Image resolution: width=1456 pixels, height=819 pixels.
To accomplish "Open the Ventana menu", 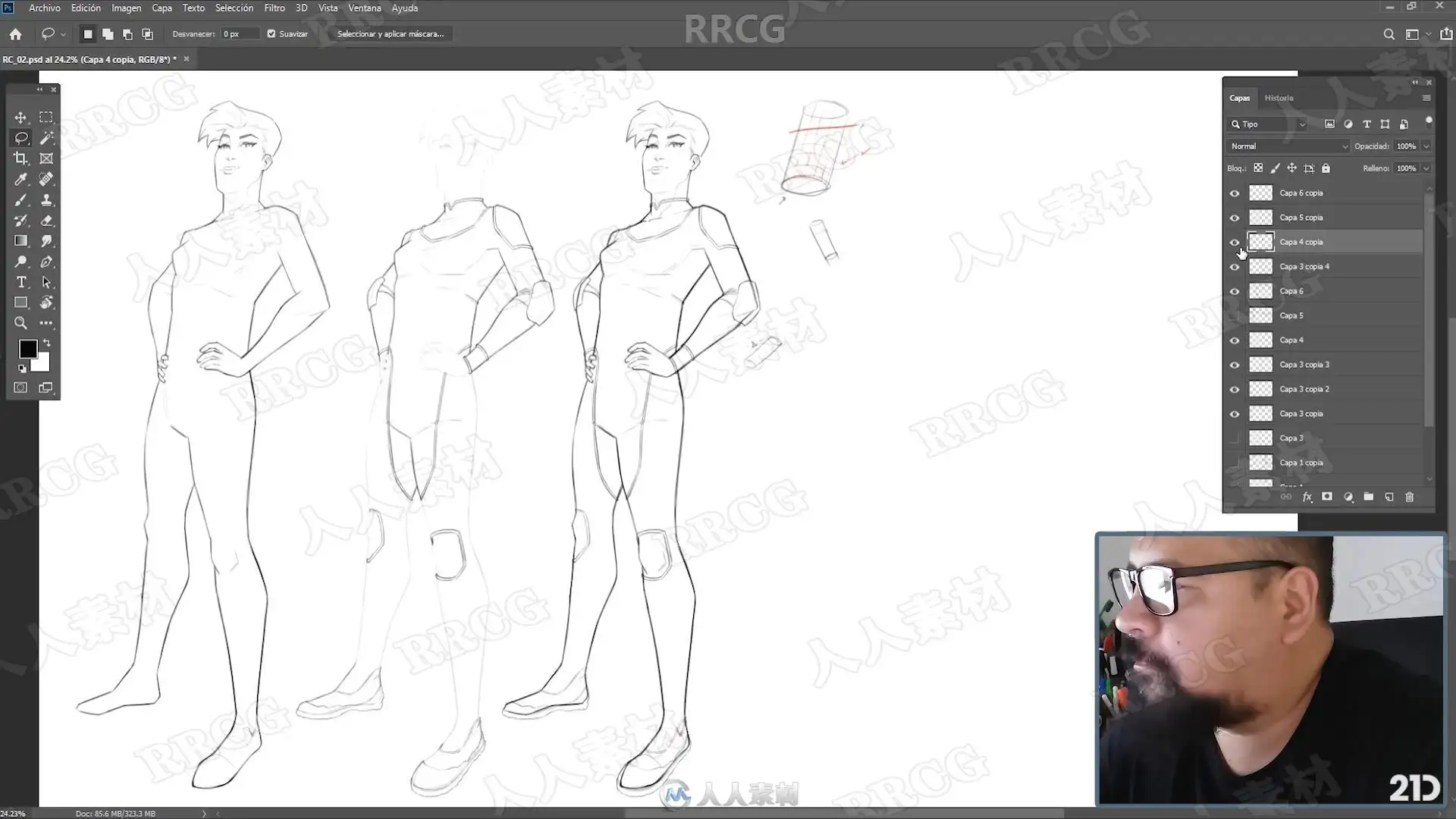I will (x=365, y=8).
